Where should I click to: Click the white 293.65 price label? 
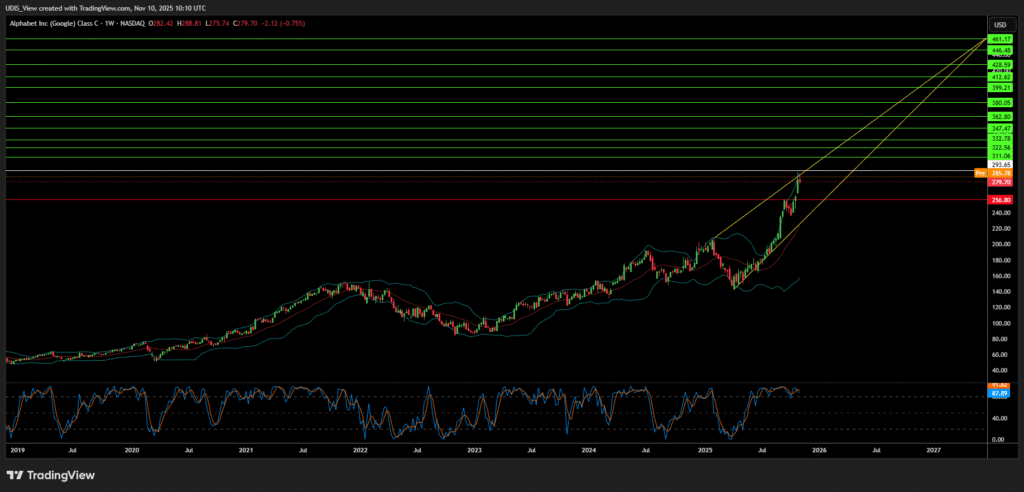(999, 164)
